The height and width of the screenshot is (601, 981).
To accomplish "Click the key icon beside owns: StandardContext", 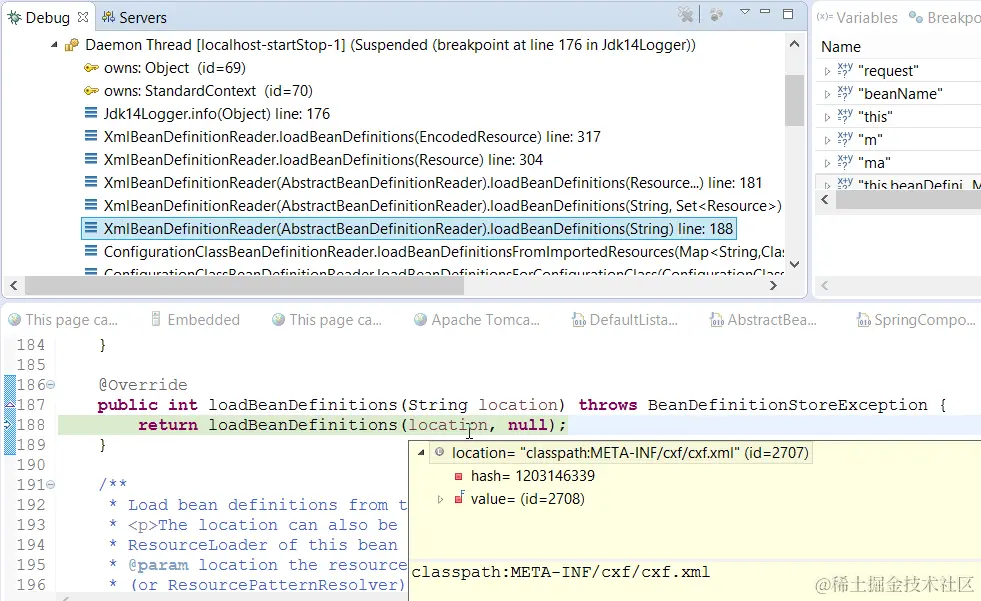I will pyautogui.click(x=91, y=91).
